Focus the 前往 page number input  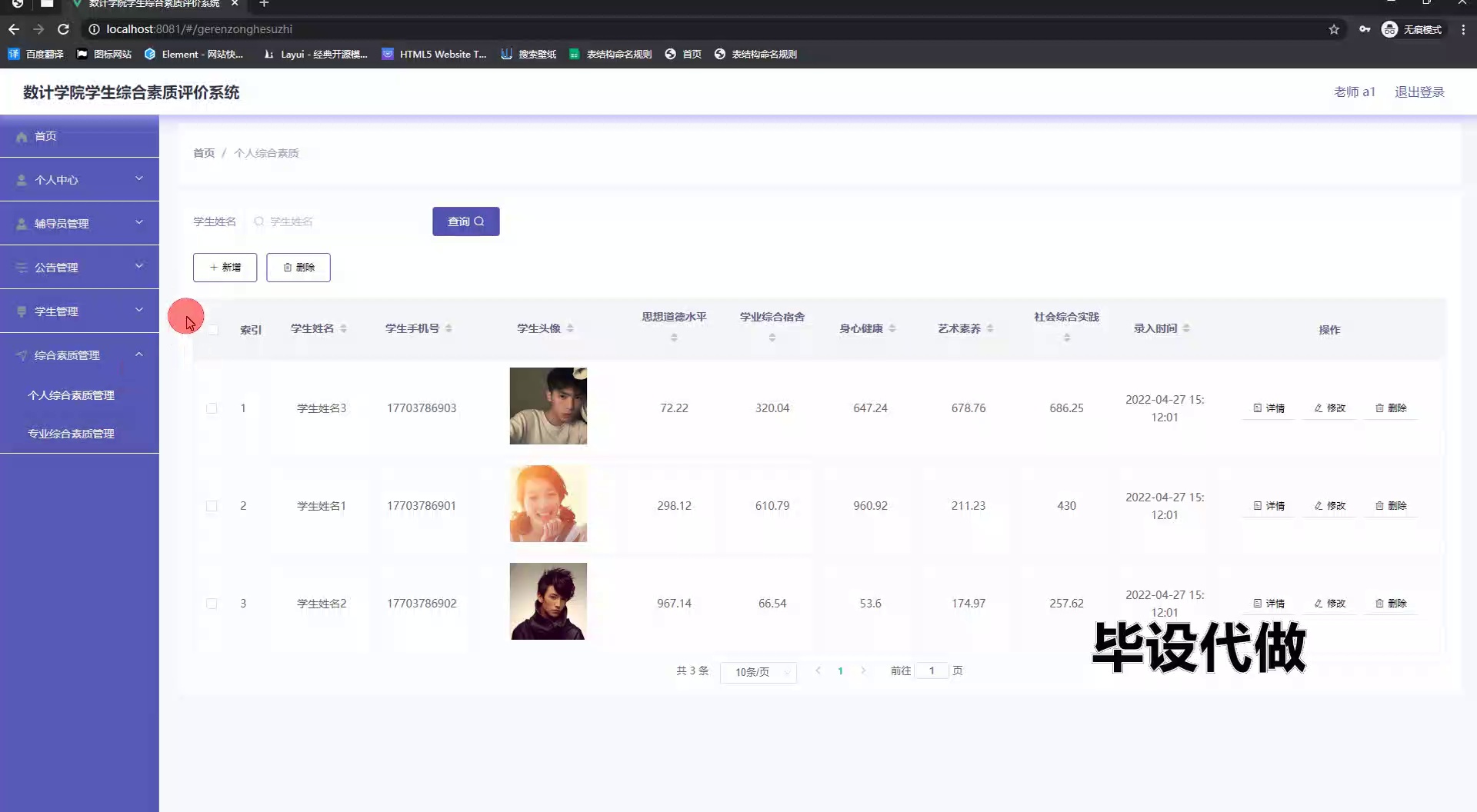click(x=932, y=671)
